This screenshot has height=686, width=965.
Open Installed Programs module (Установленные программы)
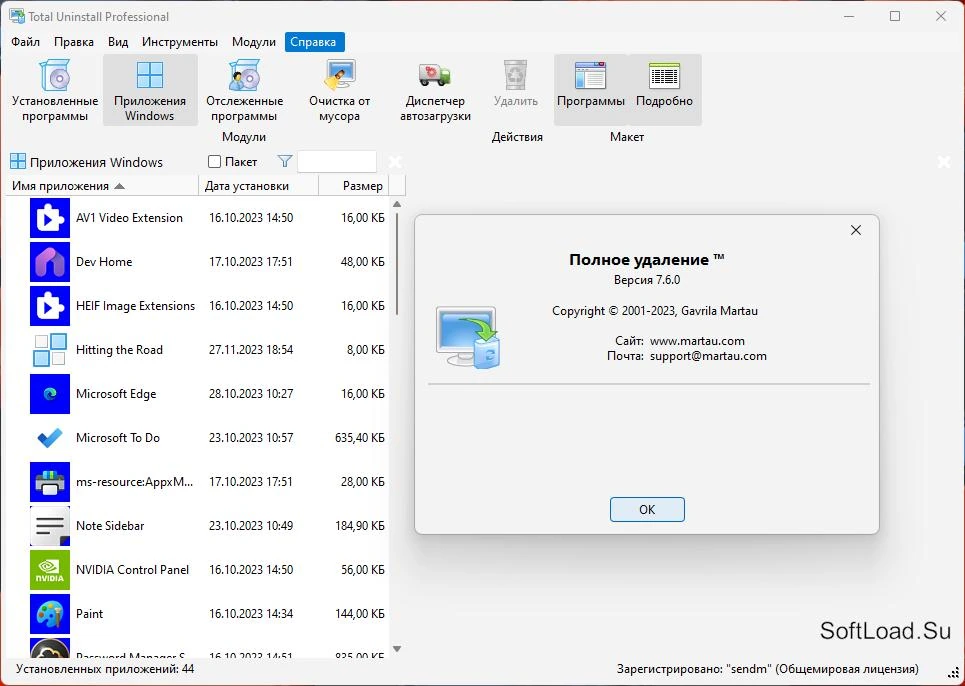coord(55,90)
